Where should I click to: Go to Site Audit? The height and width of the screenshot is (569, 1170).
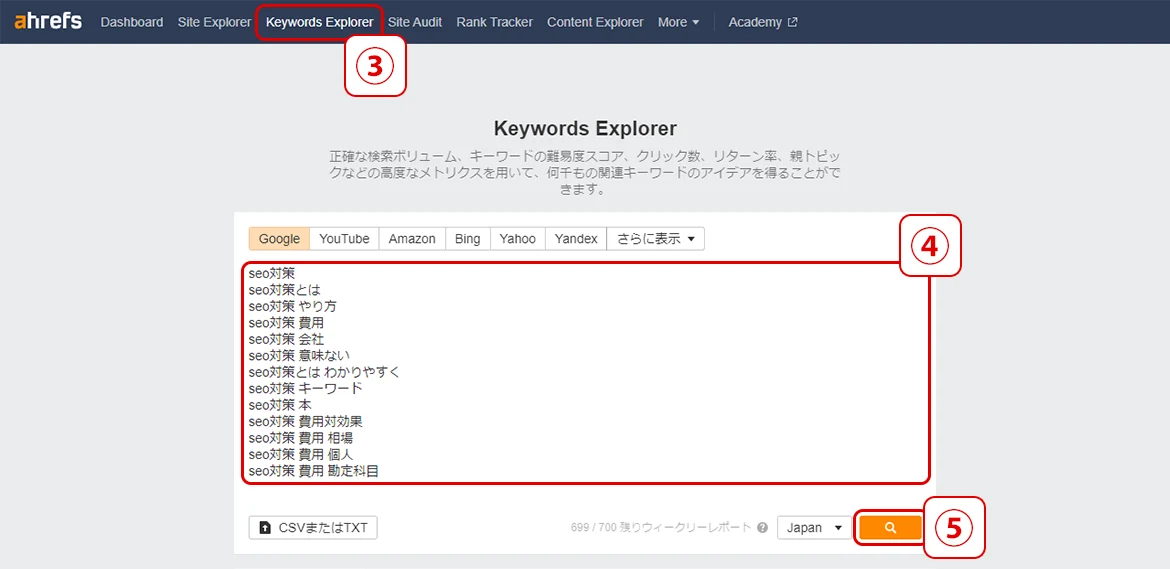(x=415, y=22)
